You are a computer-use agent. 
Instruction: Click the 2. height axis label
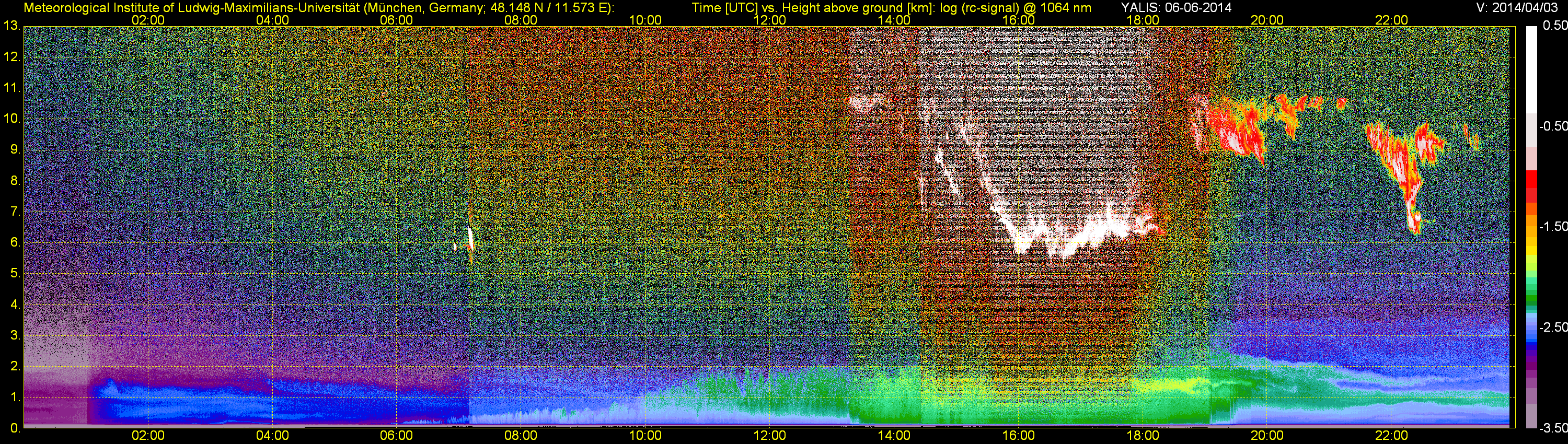pyautogui.click(x=15, y=366)
